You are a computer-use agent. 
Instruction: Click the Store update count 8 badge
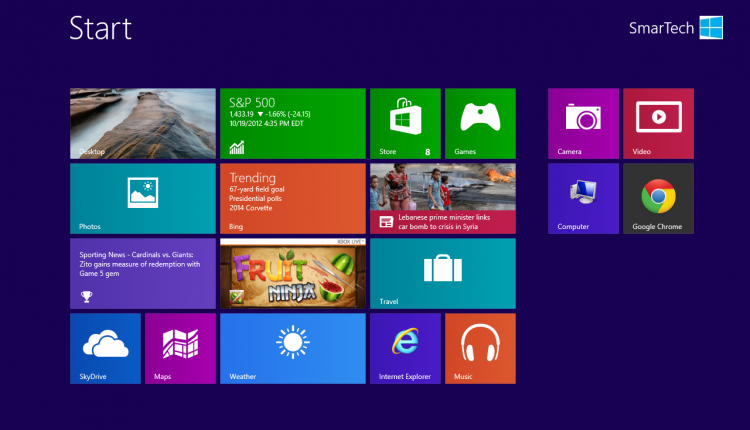[428, 152]
